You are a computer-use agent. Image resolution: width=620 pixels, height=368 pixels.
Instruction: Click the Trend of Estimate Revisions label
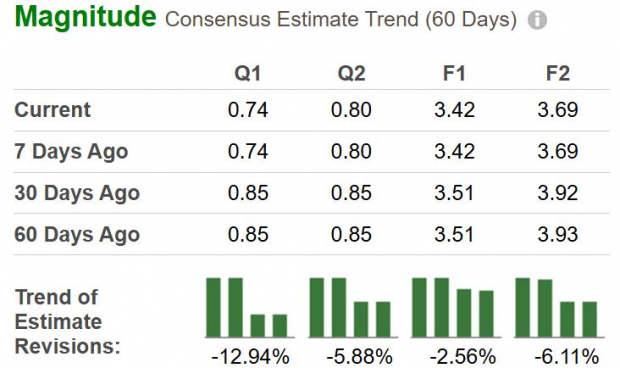[67, 321]
